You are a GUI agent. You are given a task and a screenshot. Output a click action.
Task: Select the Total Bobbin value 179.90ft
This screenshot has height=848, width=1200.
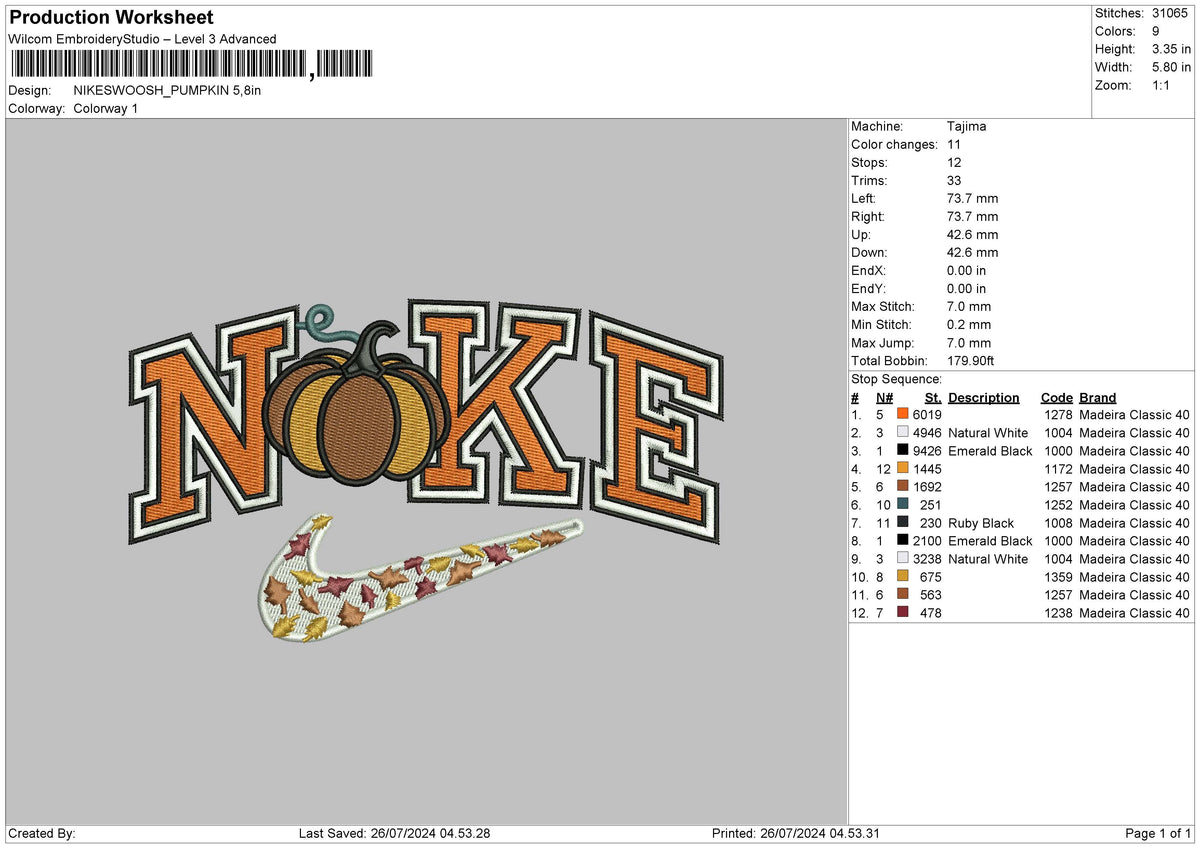[x=970, y=360]
